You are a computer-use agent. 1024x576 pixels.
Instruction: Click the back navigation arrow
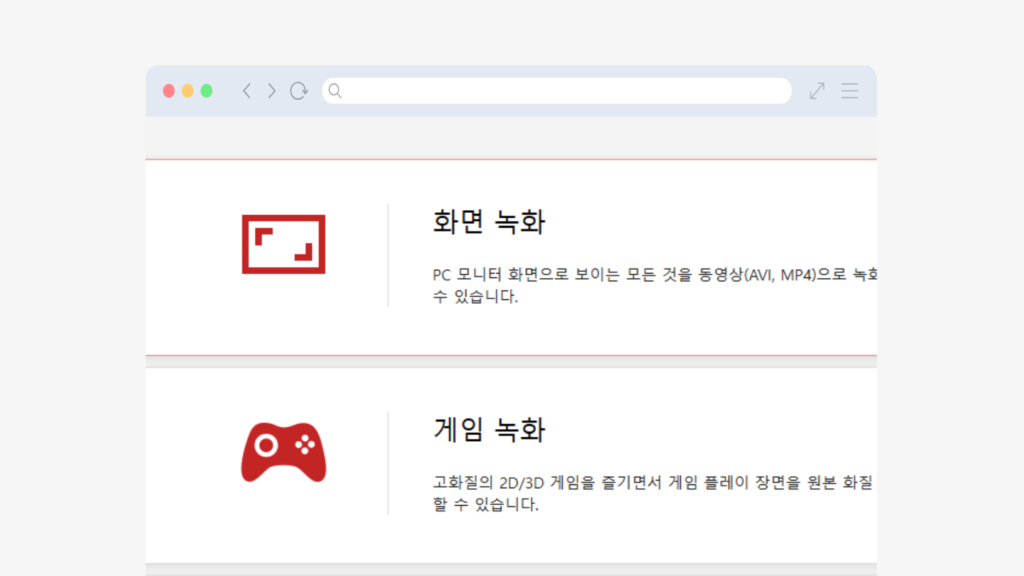(x=246, y=90)
